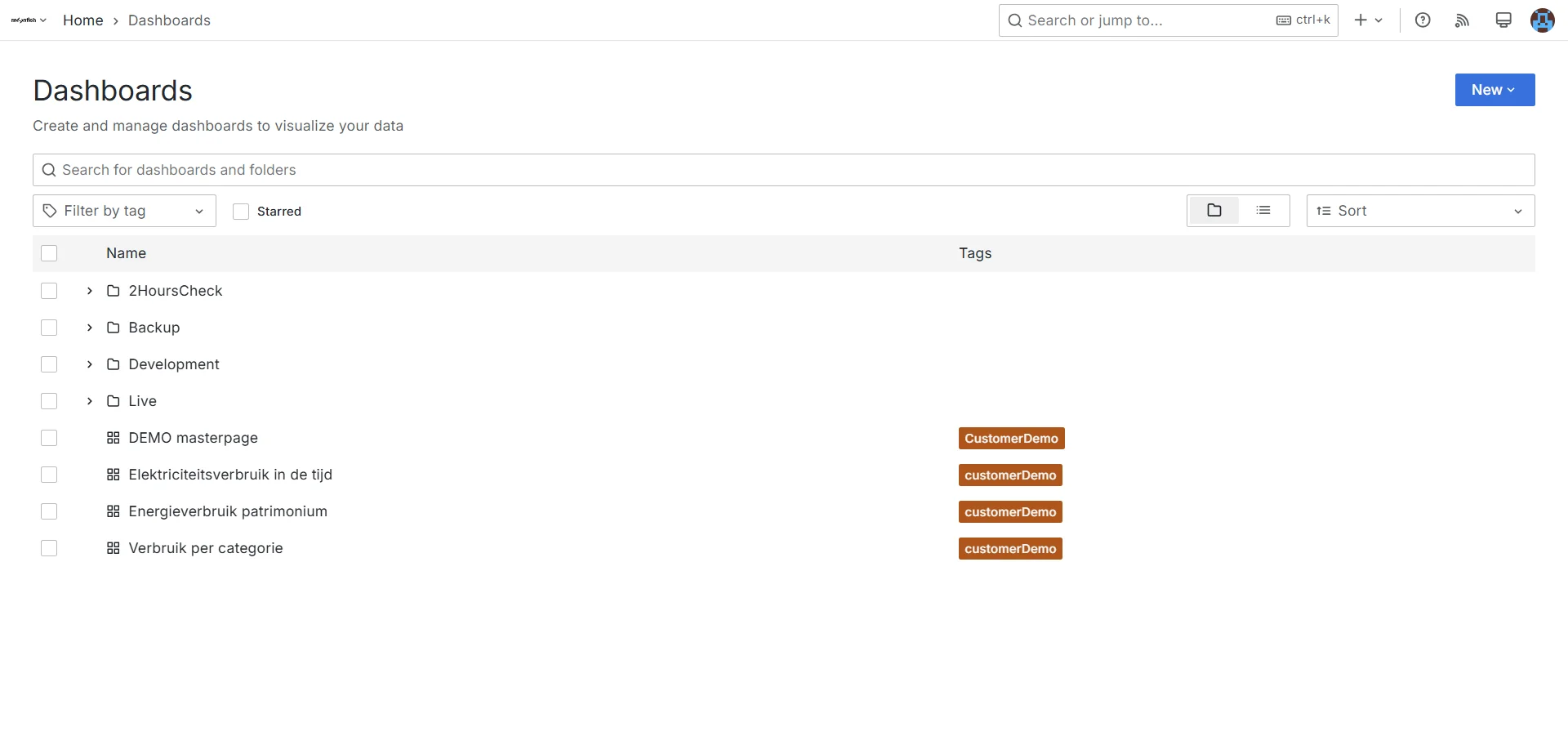Open the Sort dropdown
This screenshot has width=1568, height=745.
pos(1419,210)
